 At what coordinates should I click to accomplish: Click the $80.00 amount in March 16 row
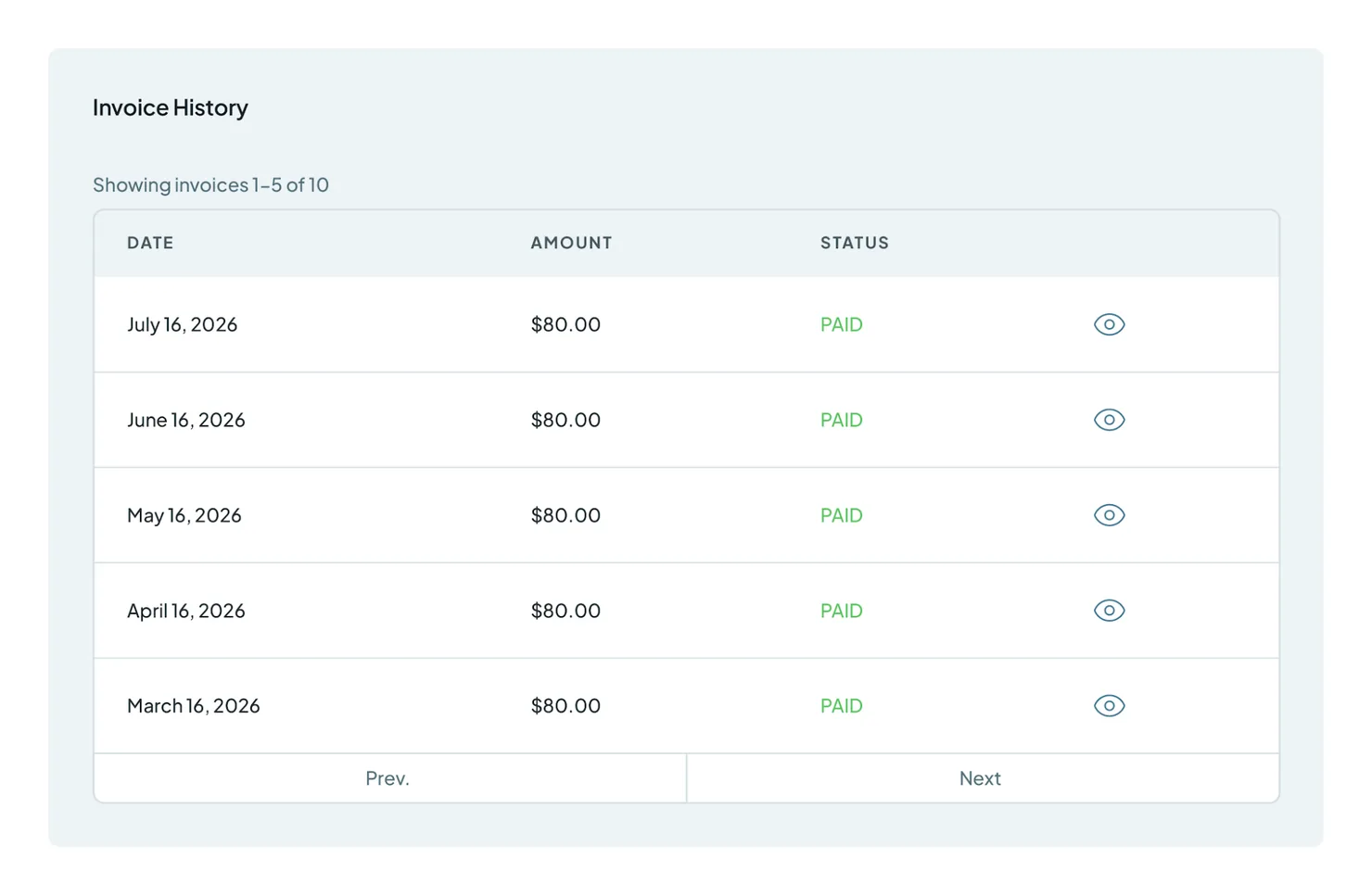tap(565, 706)
